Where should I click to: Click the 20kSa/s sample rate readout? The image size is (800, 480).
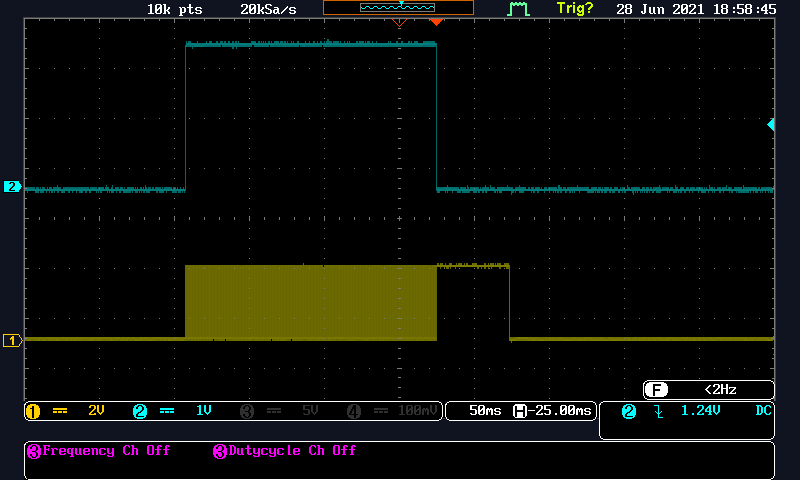268,10
